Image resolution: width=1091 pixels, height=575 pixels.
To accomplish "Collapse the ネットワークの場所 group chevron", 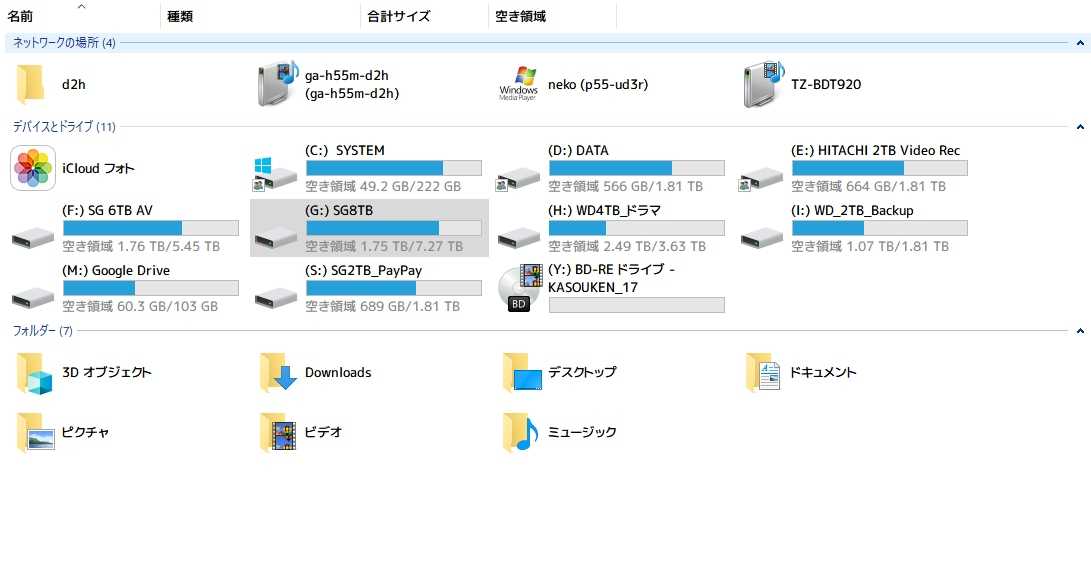I will click(1080, 43).
